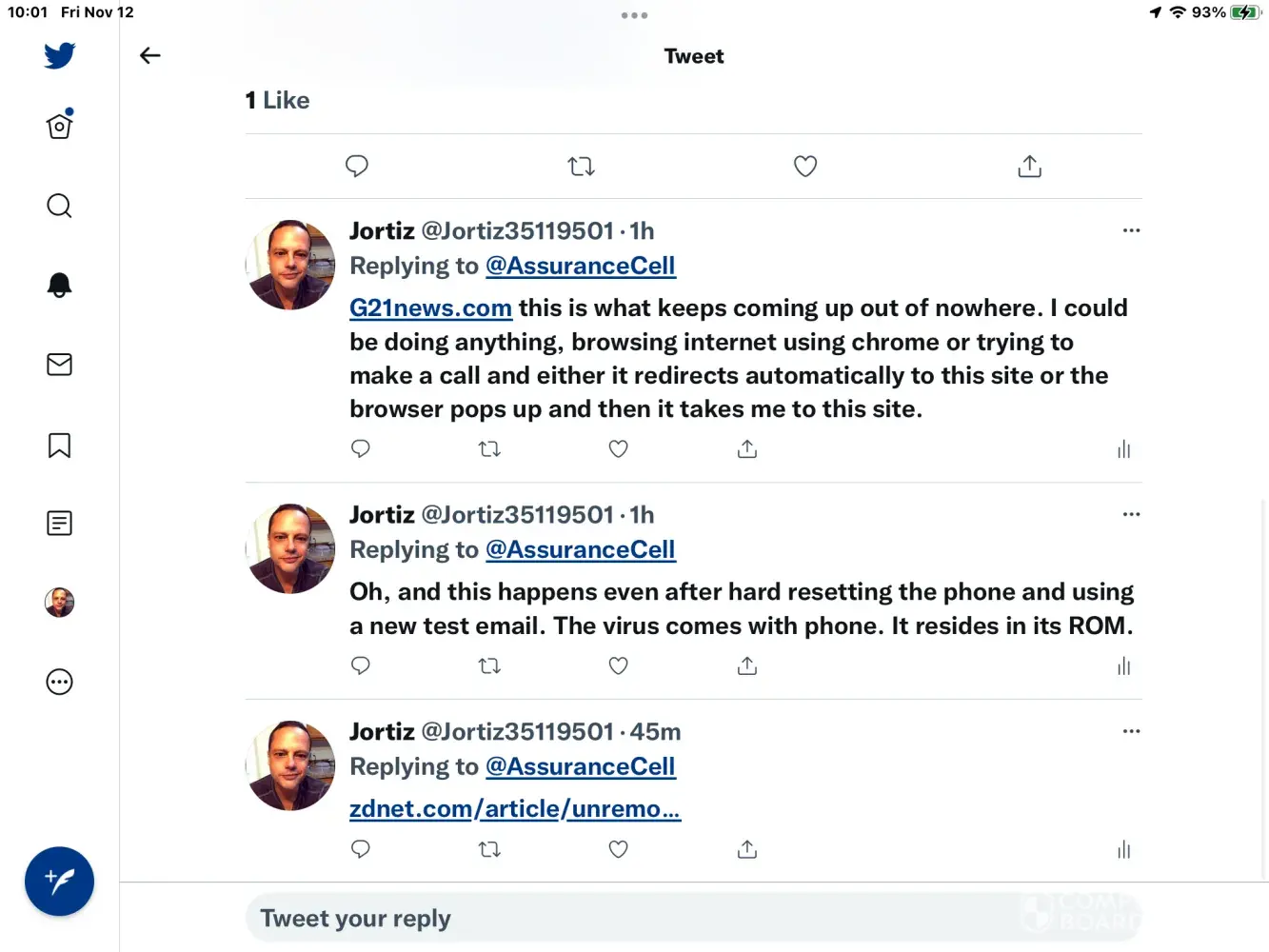Open Messages envelope in sidebar
Screen dimensions: 1269x952
click(x=59, y=365)
